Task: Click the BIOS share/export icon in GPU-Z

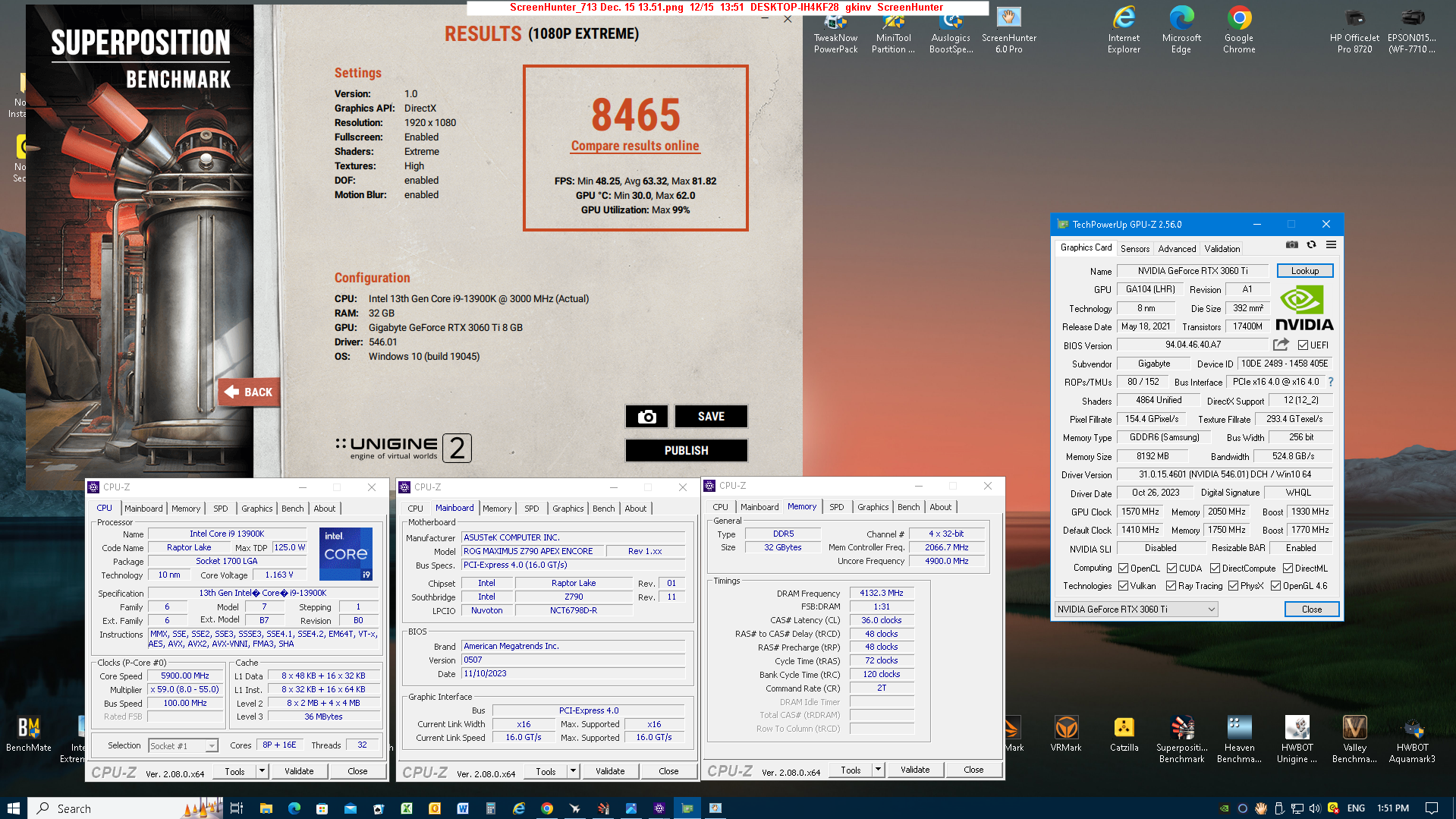Action: (1281, 345)
